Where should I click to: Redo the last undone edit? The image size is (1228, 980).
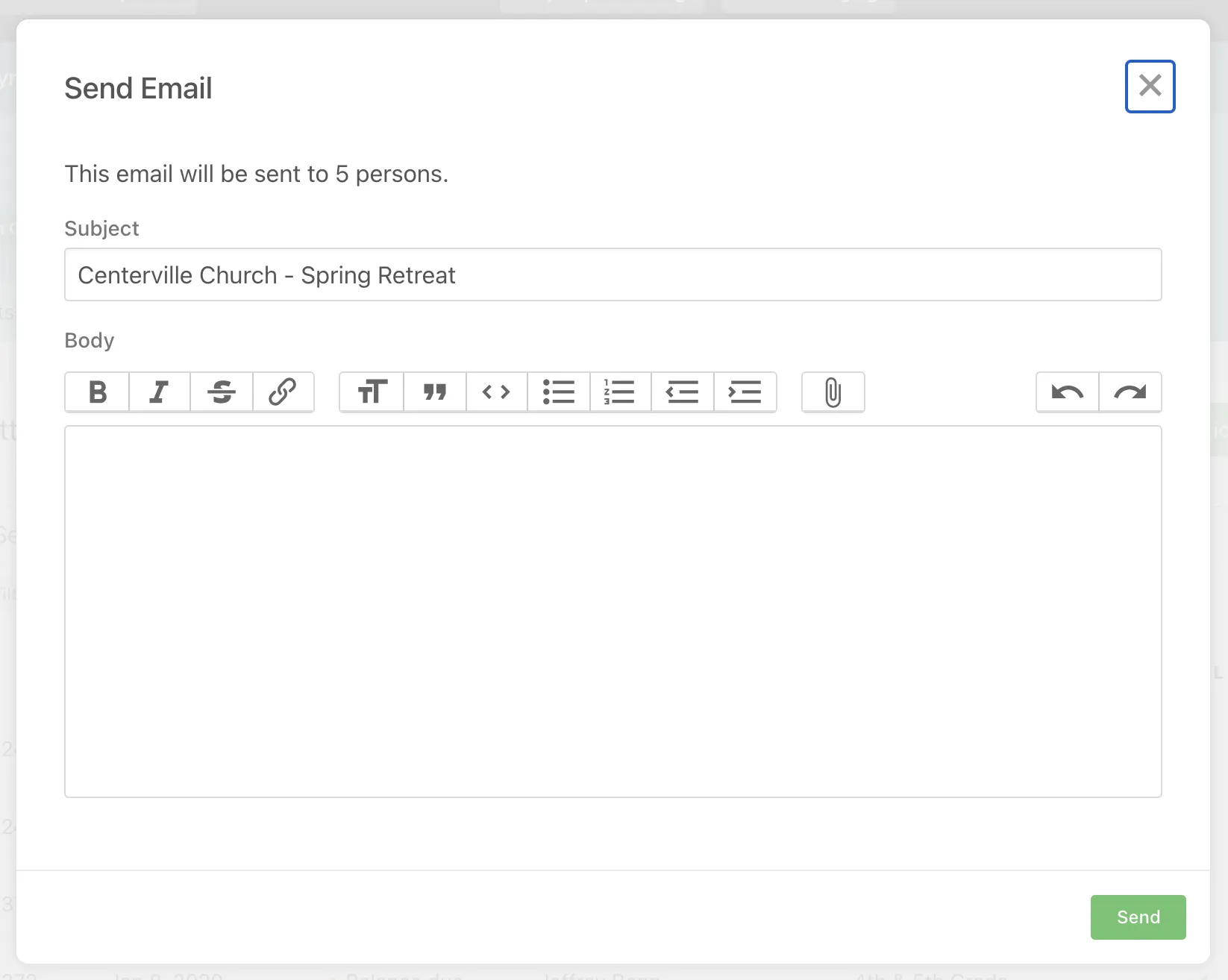point(1130,392)
